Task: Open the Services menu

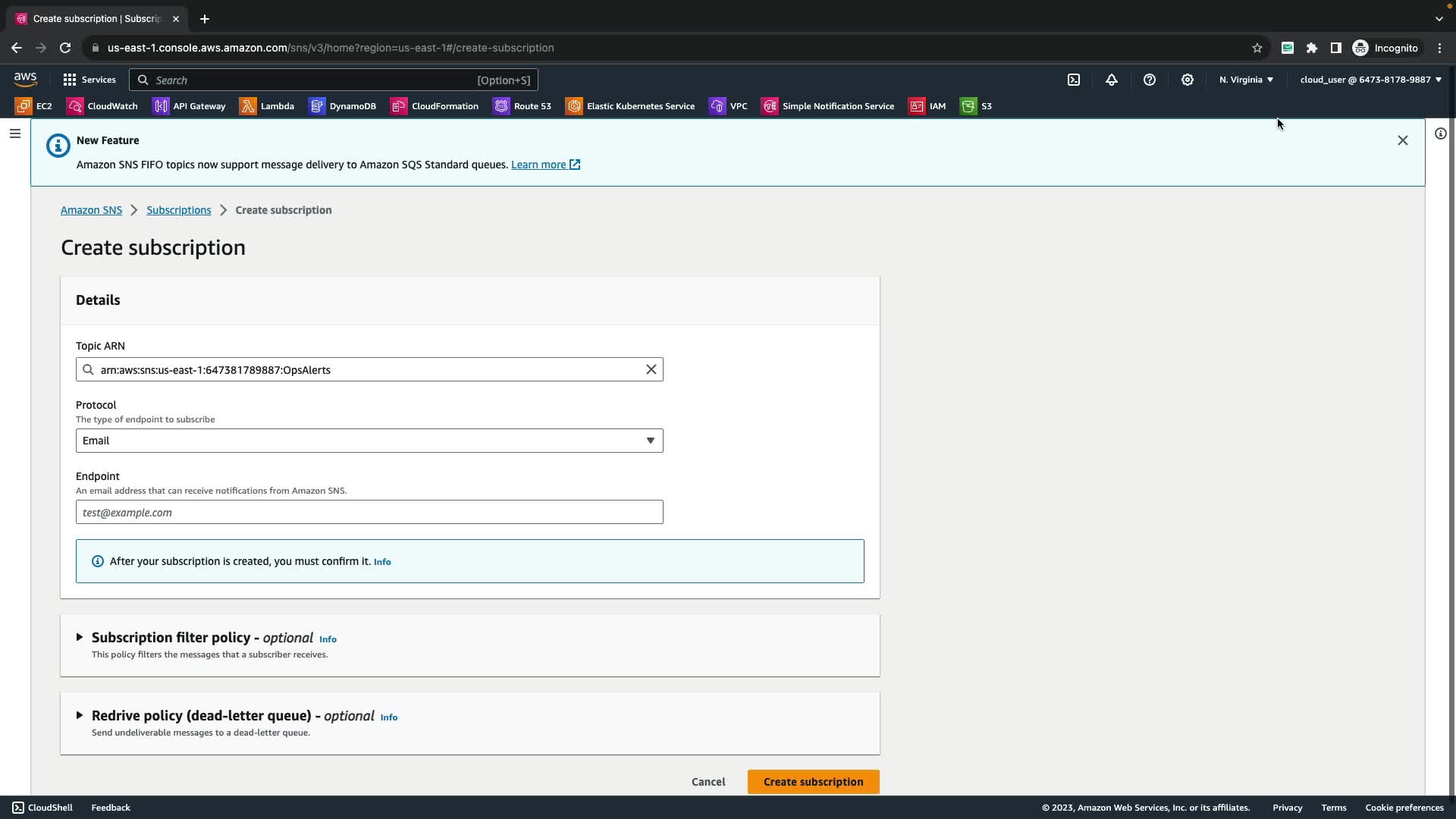Action: [89, 80]
